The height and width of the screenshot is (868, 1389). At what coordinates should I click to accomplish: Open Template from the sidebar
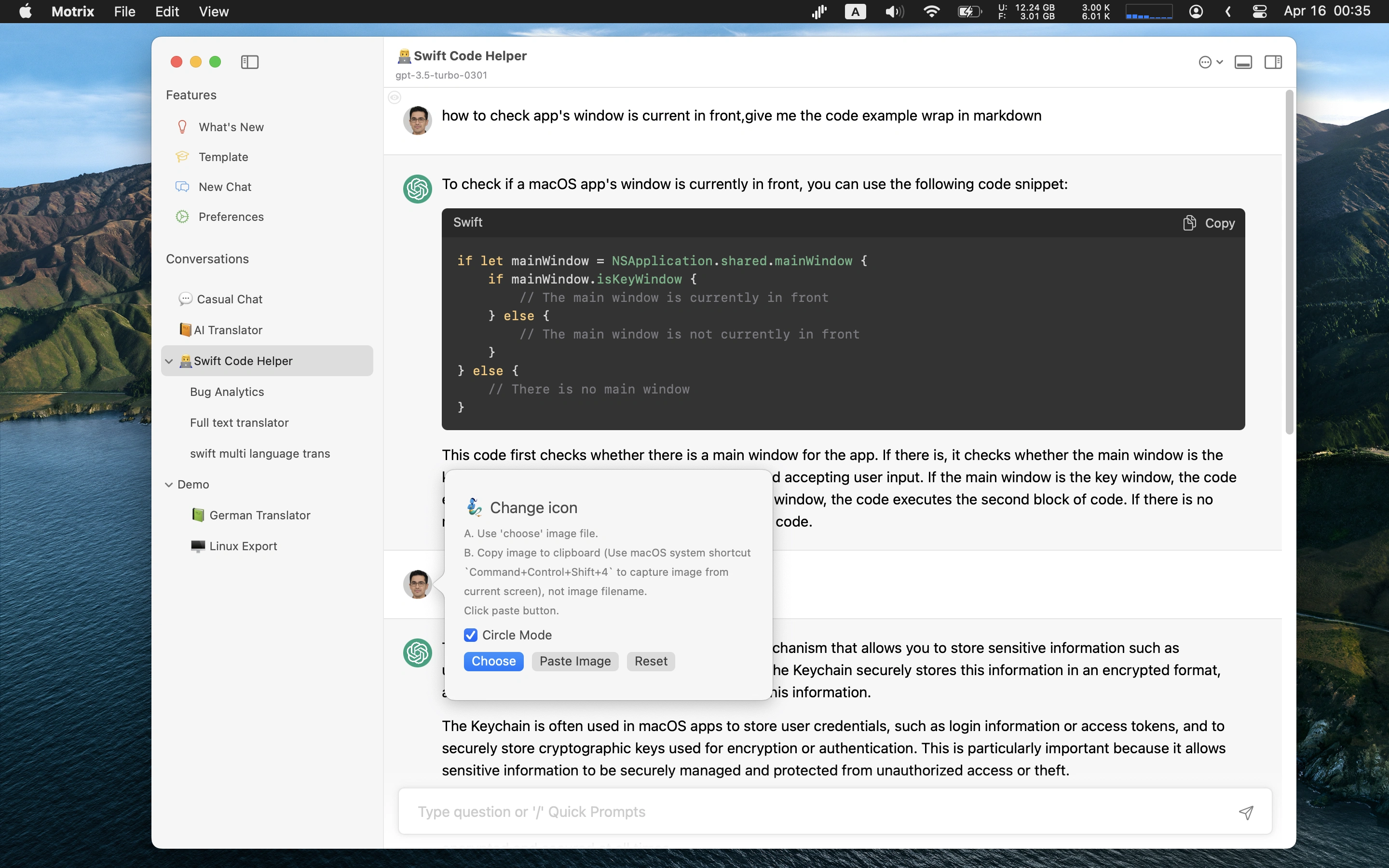(223, 157)
